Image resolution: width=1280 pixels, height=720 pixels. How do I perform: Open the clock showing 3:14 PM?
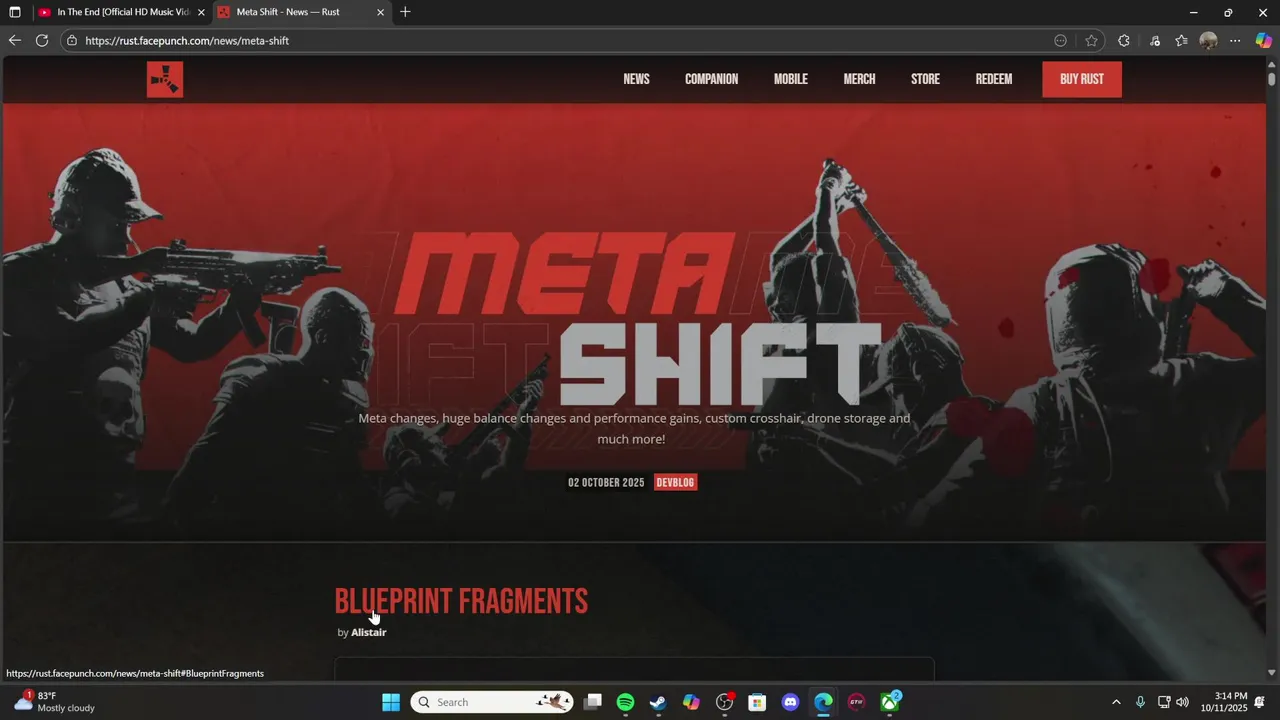1224,702
